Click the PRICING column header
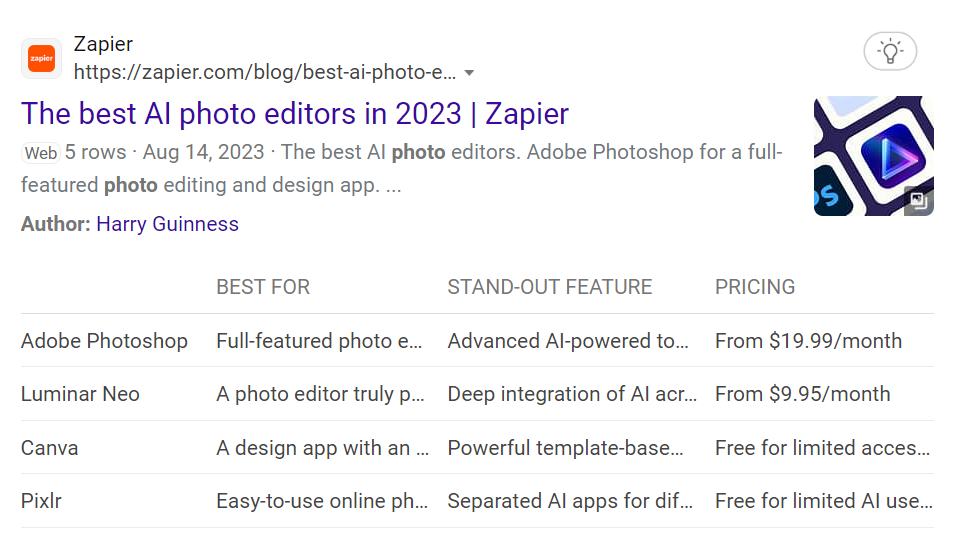973x539 pixels. pos(755,287)
